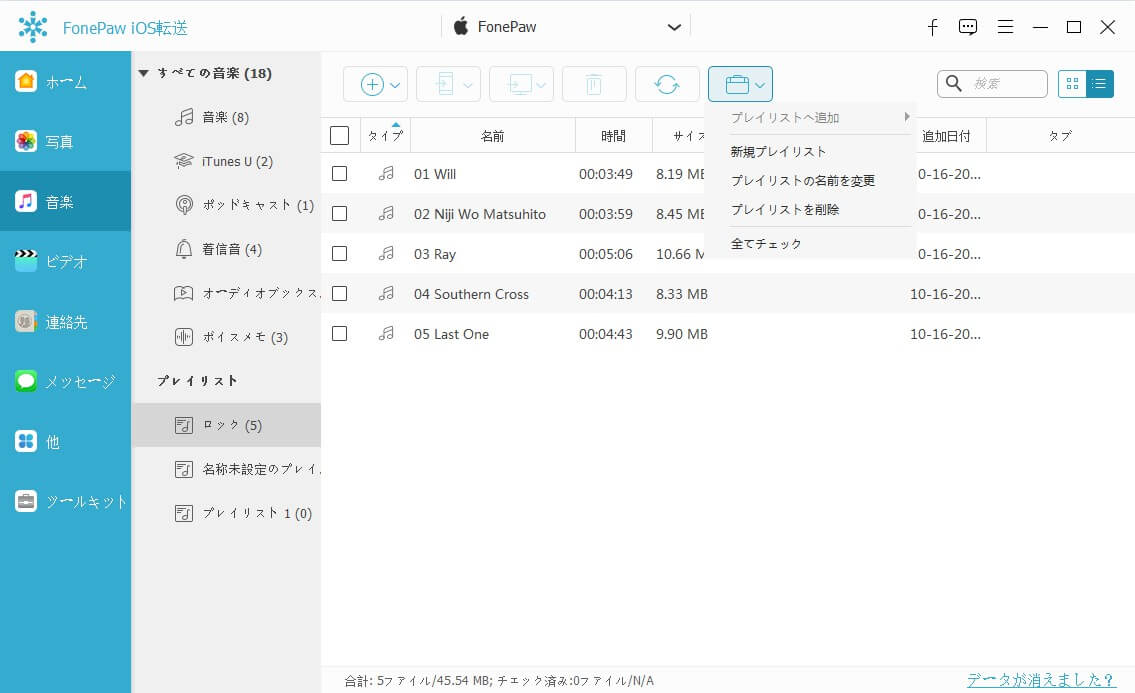Choose 全てチェック menu item

(766, 243)
